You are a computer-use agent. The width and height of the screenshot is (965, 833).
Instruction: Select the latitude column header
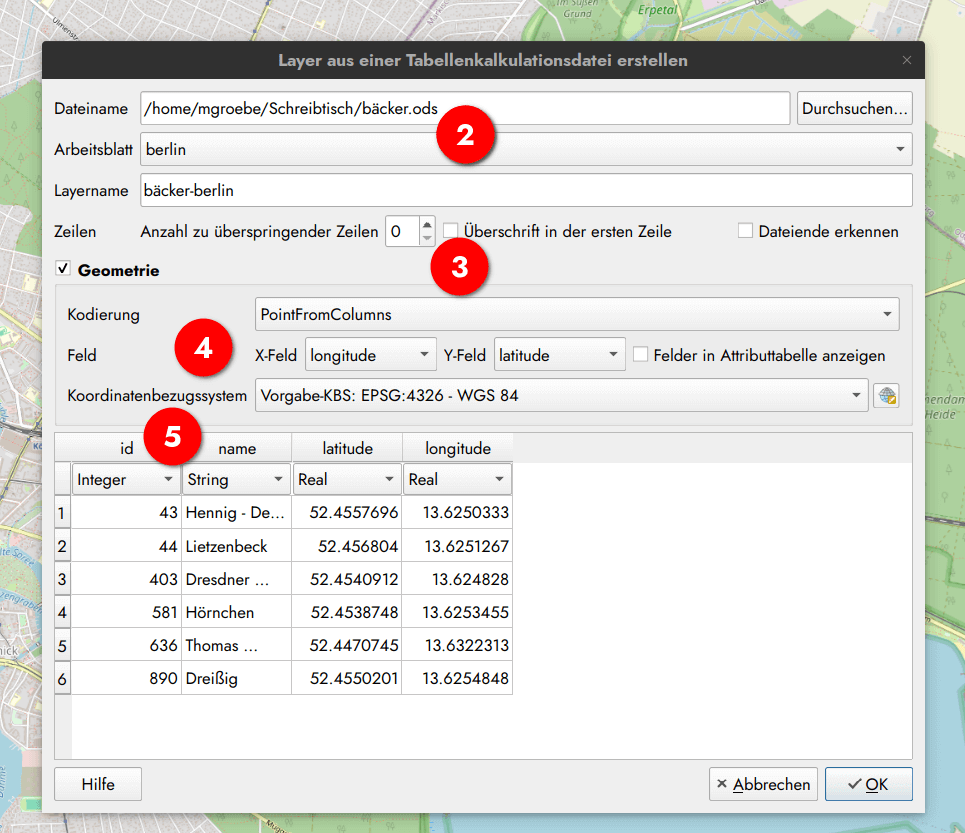click(346, 447)
